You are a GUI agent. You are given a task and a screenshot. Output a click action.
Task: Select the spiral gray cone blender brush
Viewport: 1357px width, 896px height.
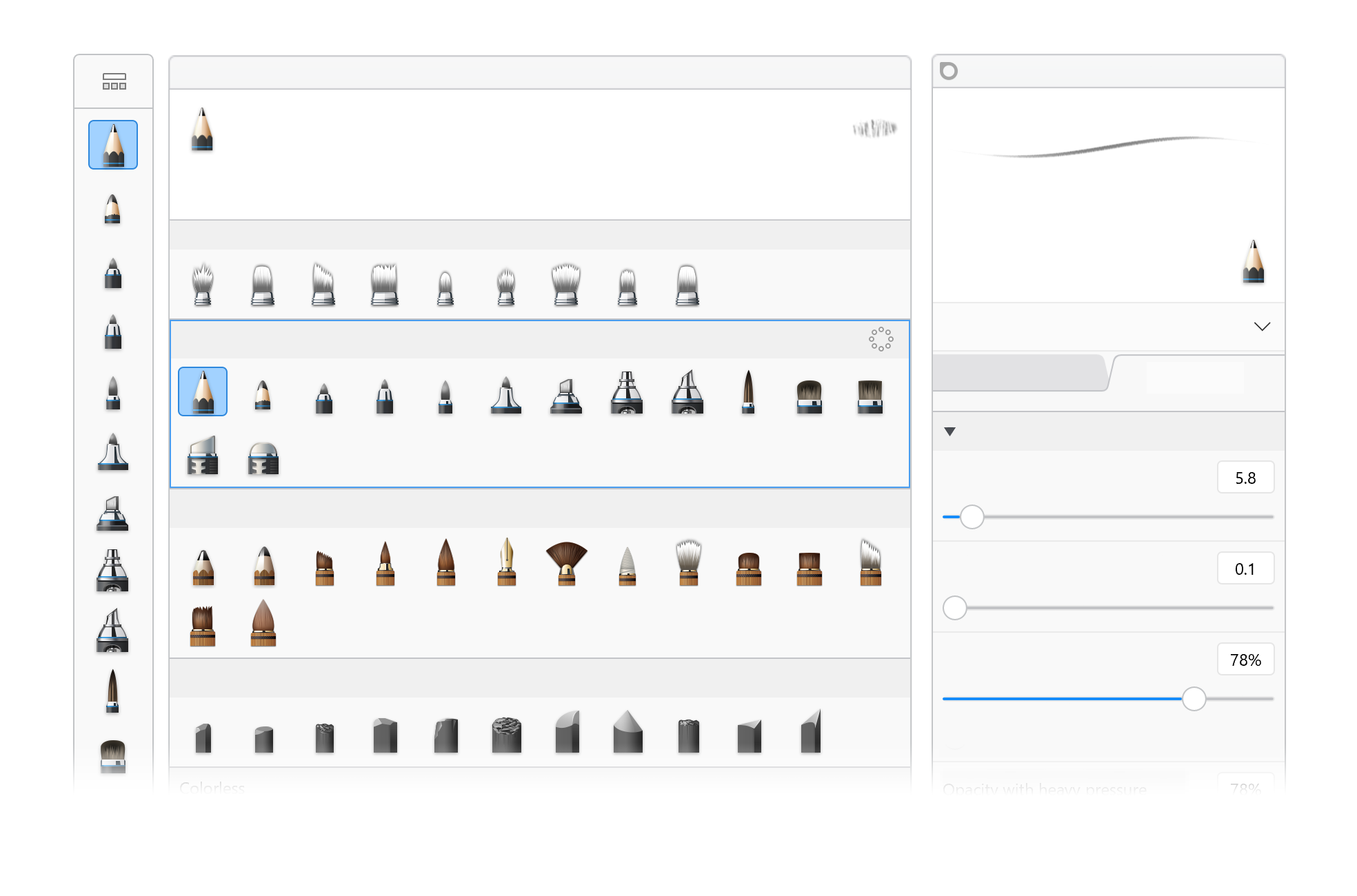point(627,565)
